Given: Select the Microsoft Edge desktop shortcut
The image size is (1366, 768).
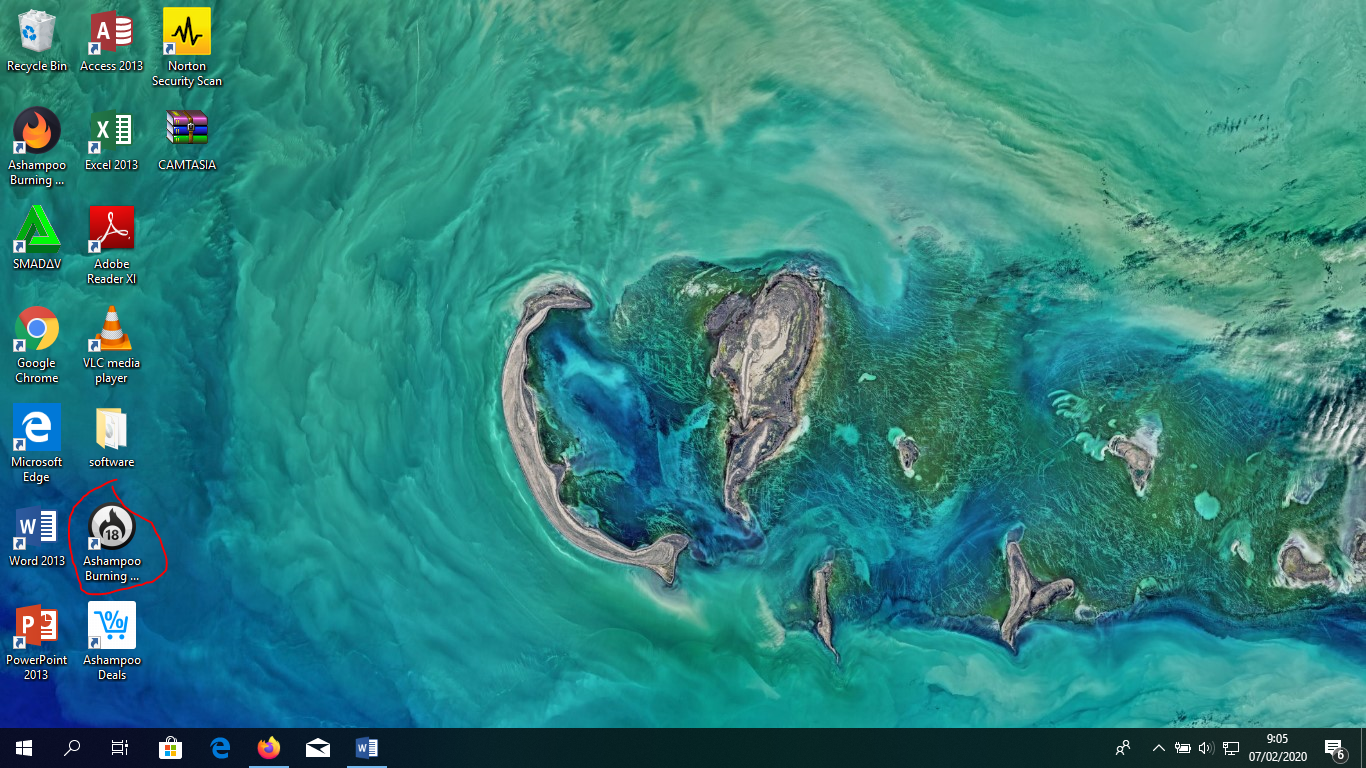Looking at the screenshot, I should (x=37, y=444).
